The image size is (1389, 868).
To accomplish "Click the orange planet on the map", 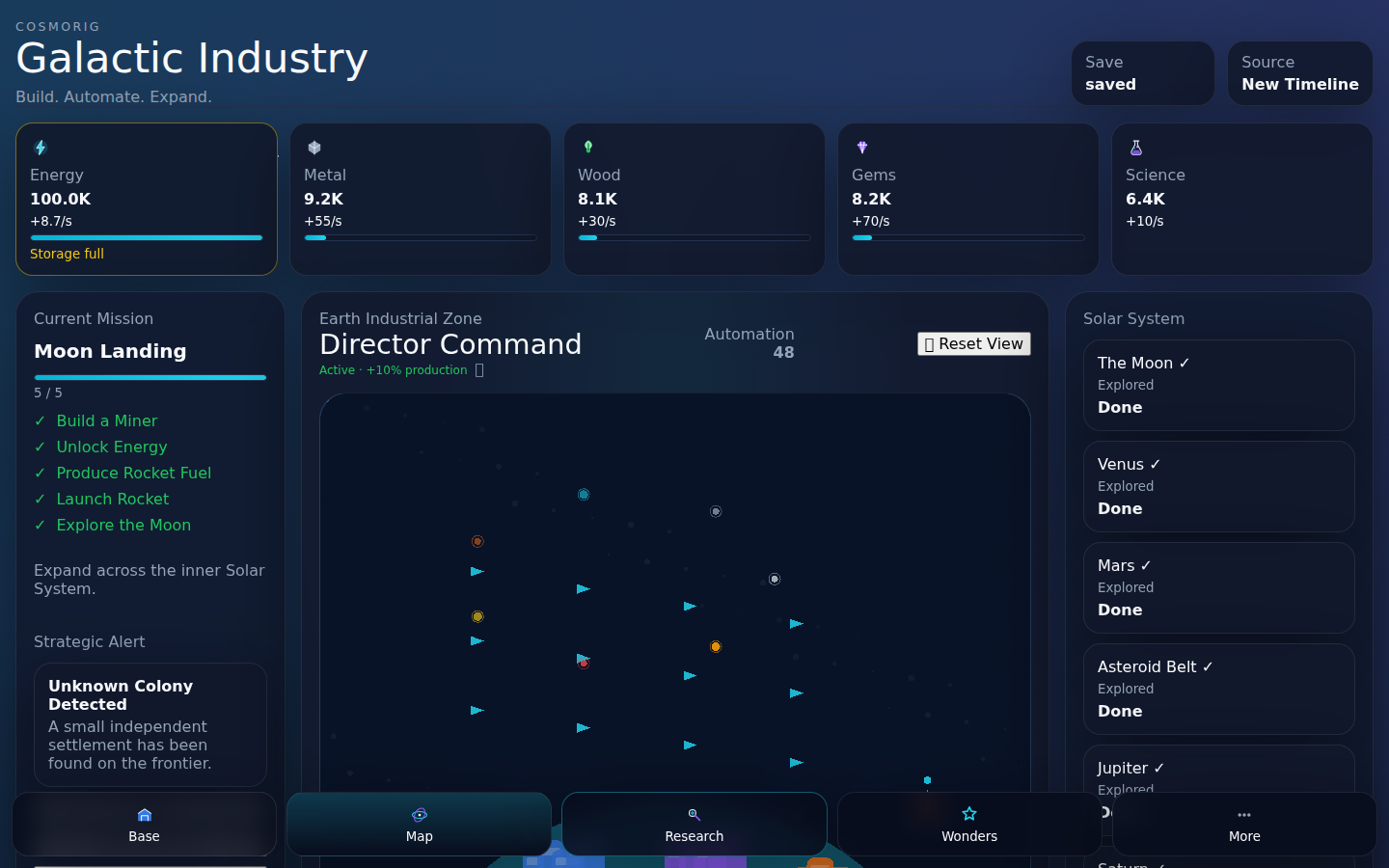I will 716,647.
